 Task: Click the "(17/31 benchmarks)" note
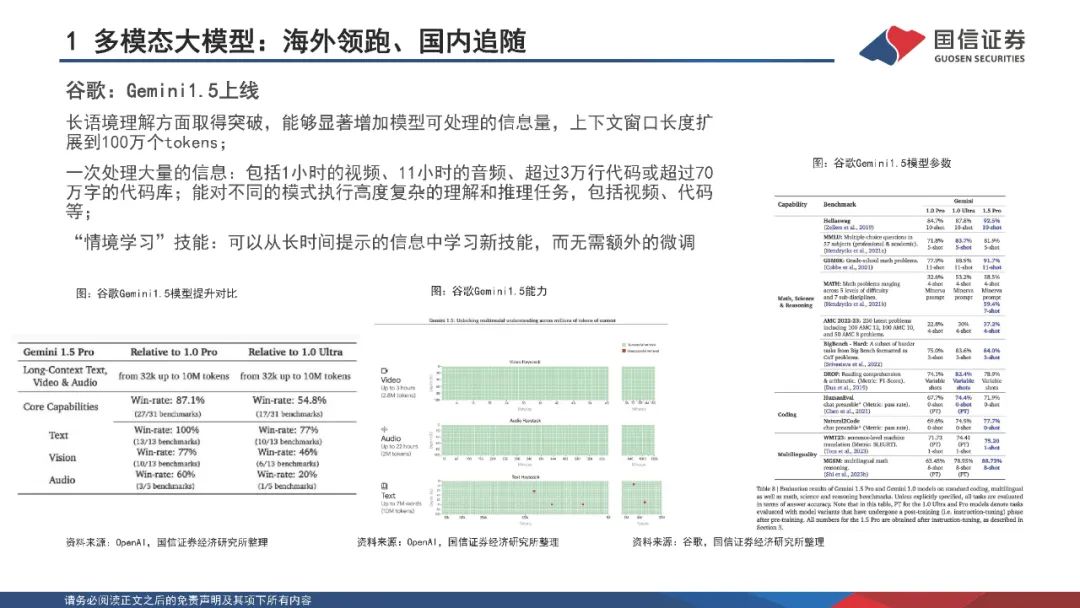pos(289,414)
